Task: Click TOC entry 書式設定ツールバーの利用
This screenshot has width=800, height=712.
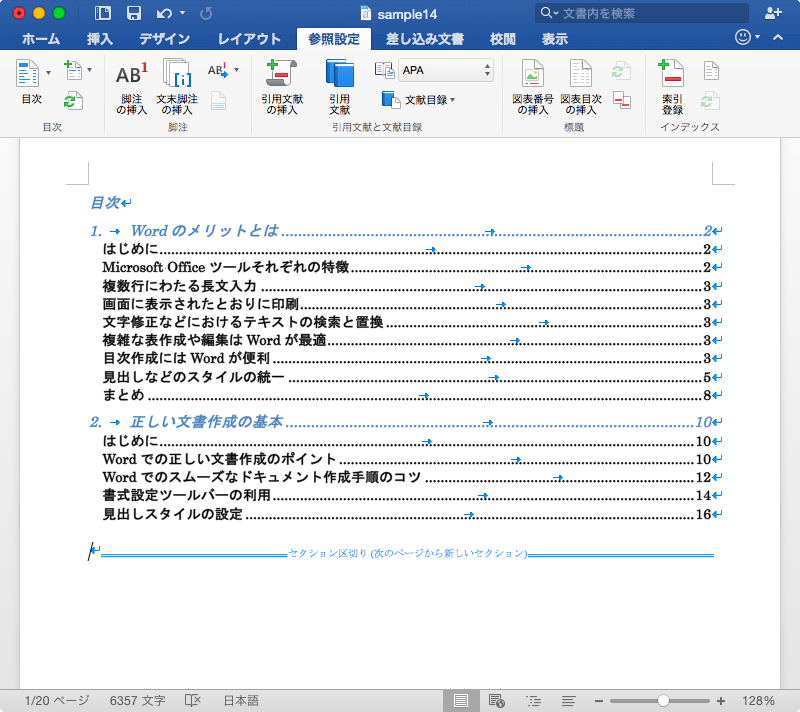Action: [x=412, y=495]
